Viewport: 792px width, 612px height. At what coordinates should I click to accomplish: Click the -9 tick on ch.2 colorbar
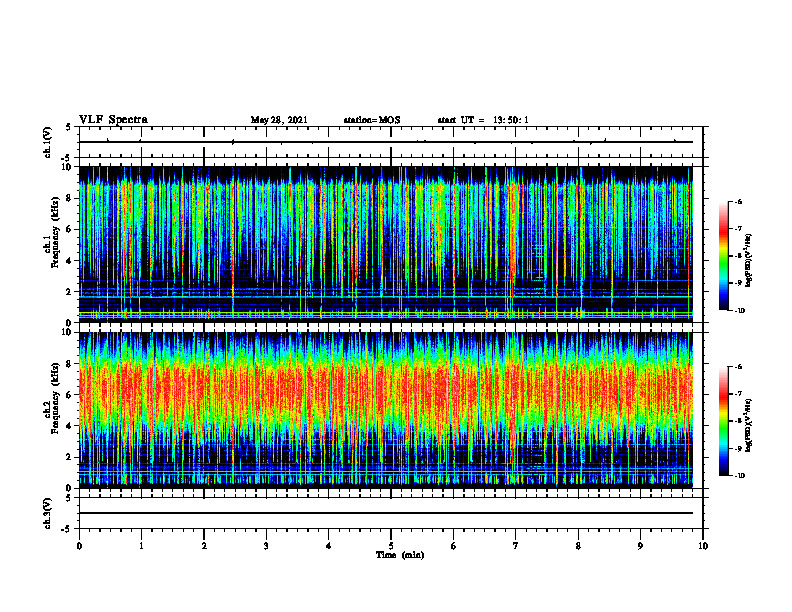(739, 448)
